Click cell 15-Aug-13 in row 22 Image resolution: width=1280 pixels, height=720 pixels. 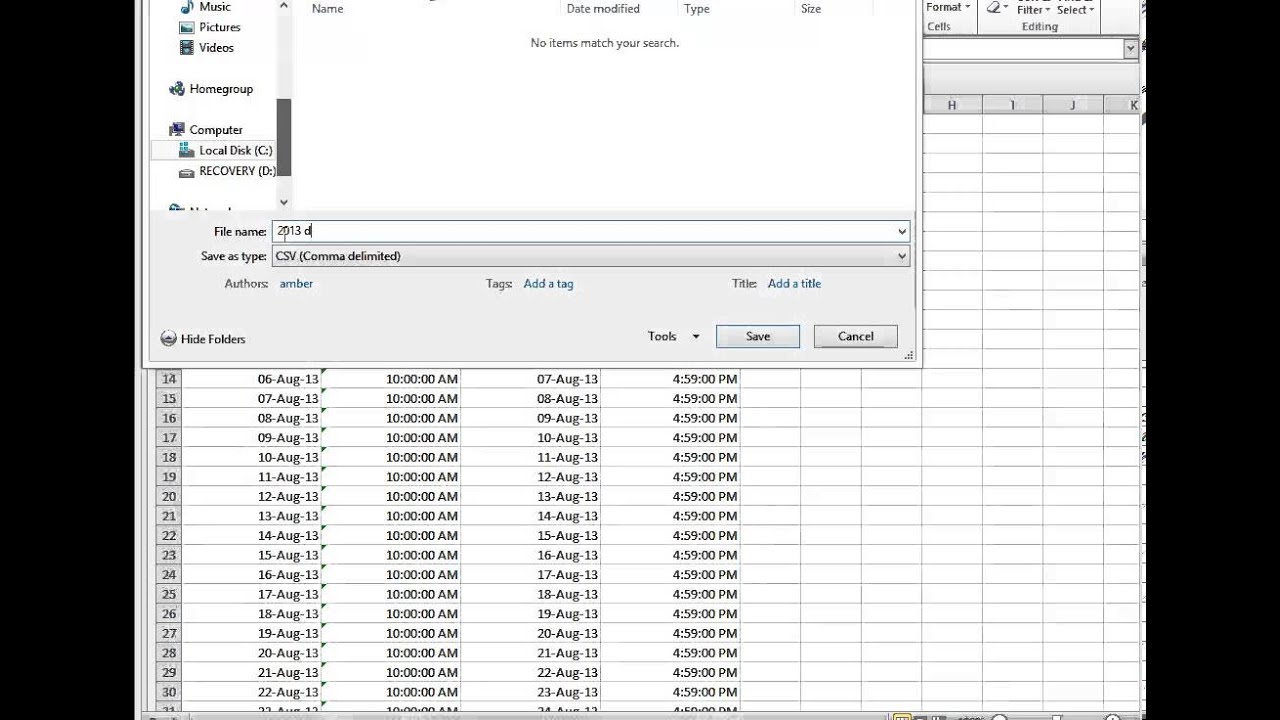coord(531,536)
